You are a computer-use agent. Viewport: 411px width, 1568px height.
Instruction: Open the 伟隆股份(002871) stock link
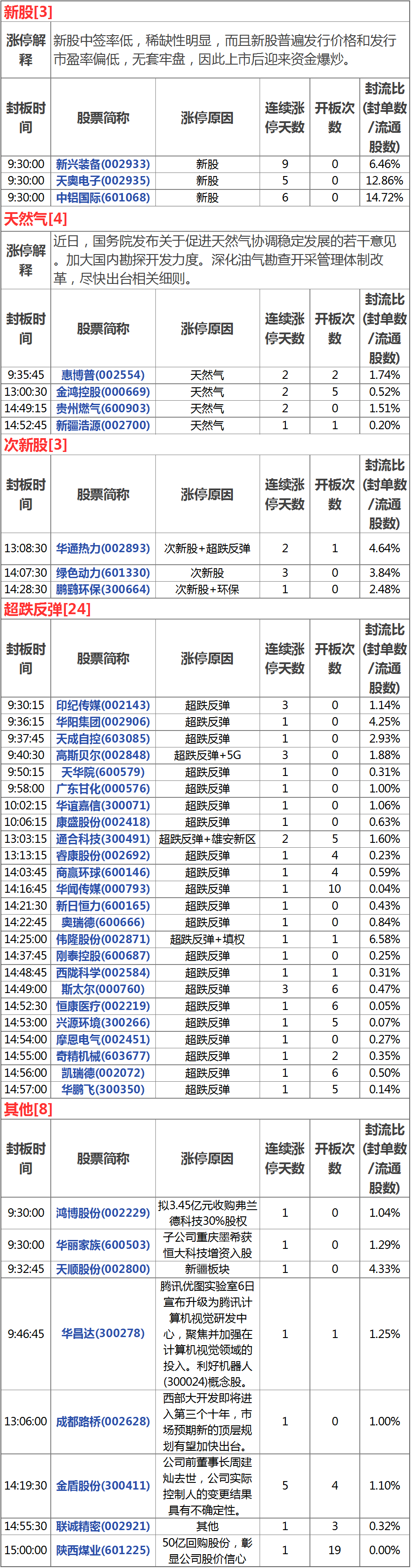pyautogui.click(x=103, y=939)
